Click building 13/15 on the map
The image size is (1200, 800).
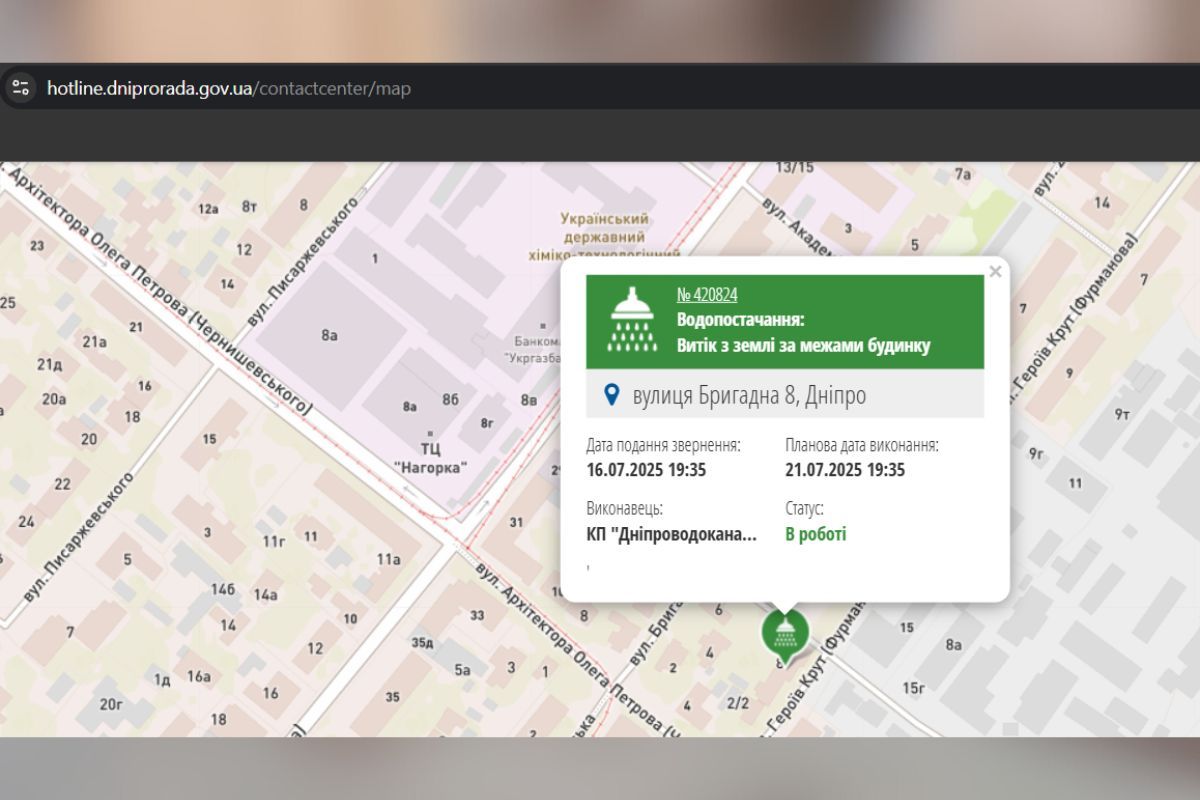point(795,167)
